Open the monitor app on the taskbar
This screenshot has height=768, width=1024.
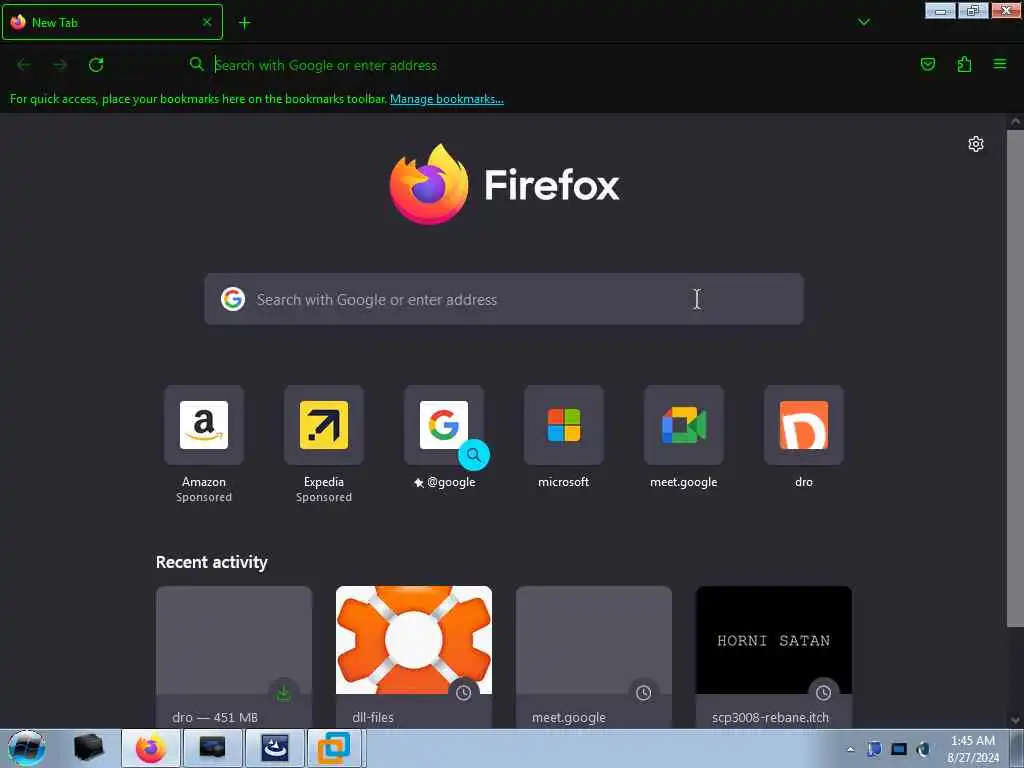(212, 748)
